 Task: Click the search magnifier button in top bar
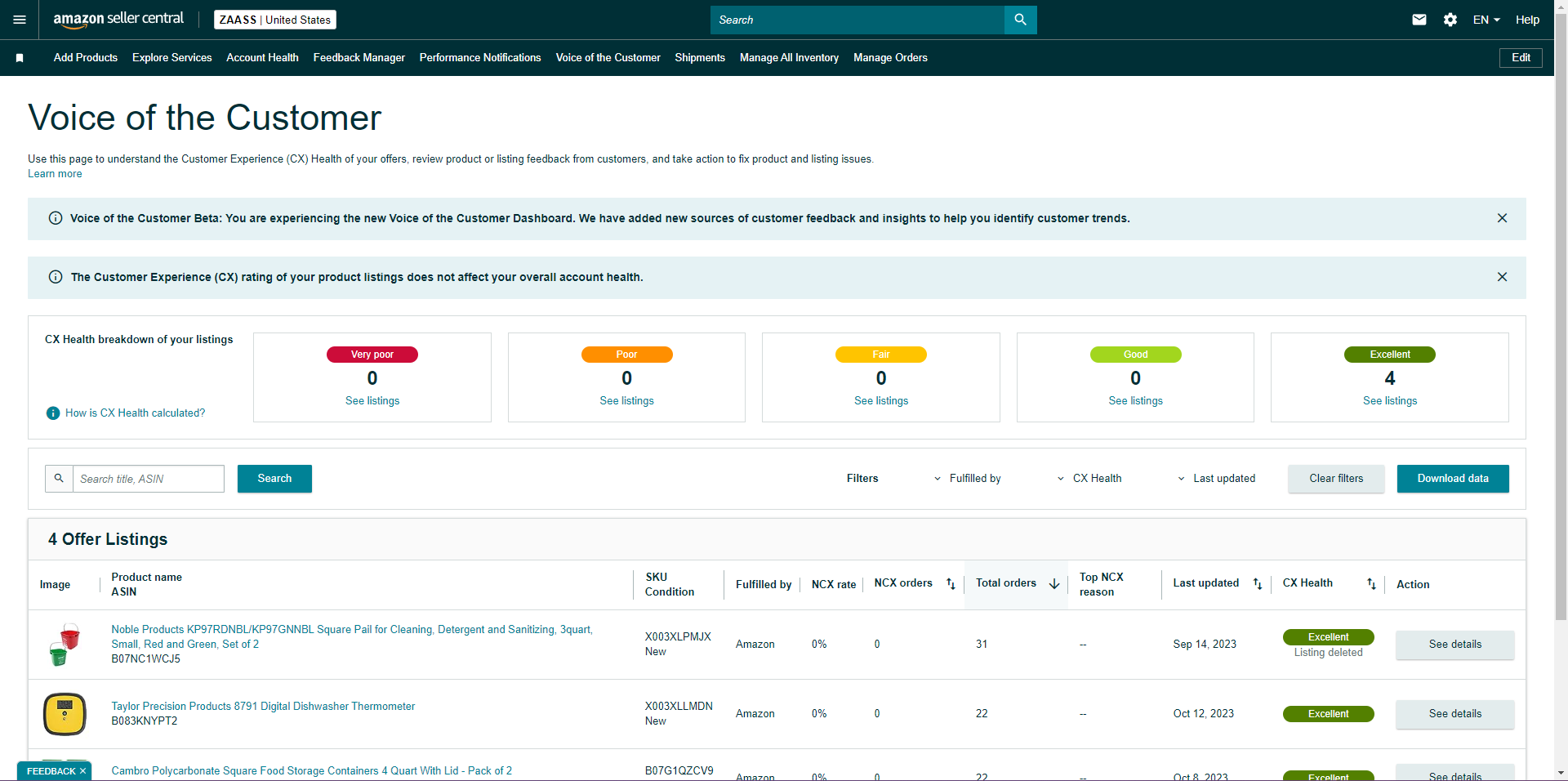pyautogui.click(x=1020, y=20)
